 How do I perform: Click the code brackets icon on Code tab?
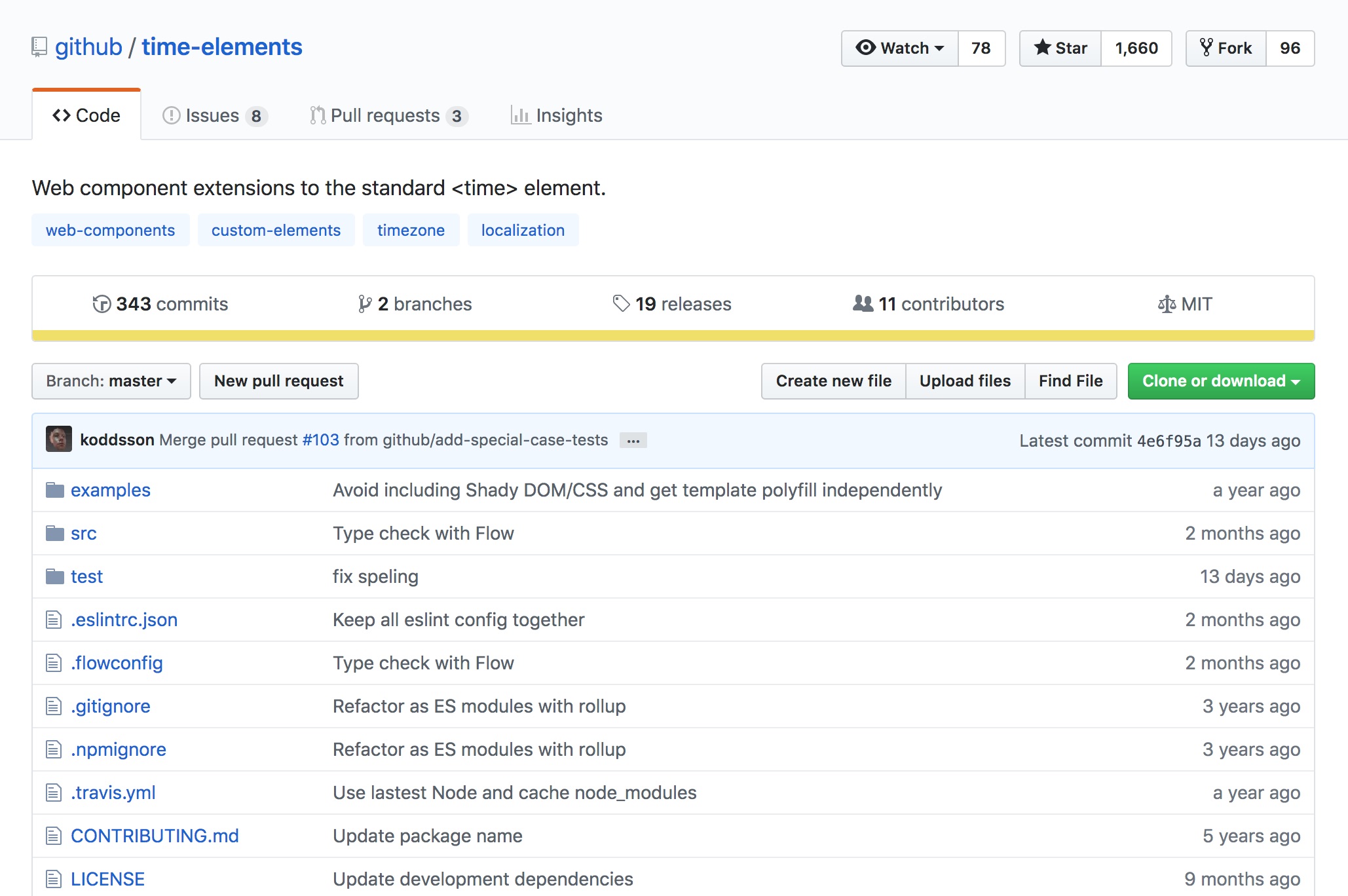[x=62, y=116]
